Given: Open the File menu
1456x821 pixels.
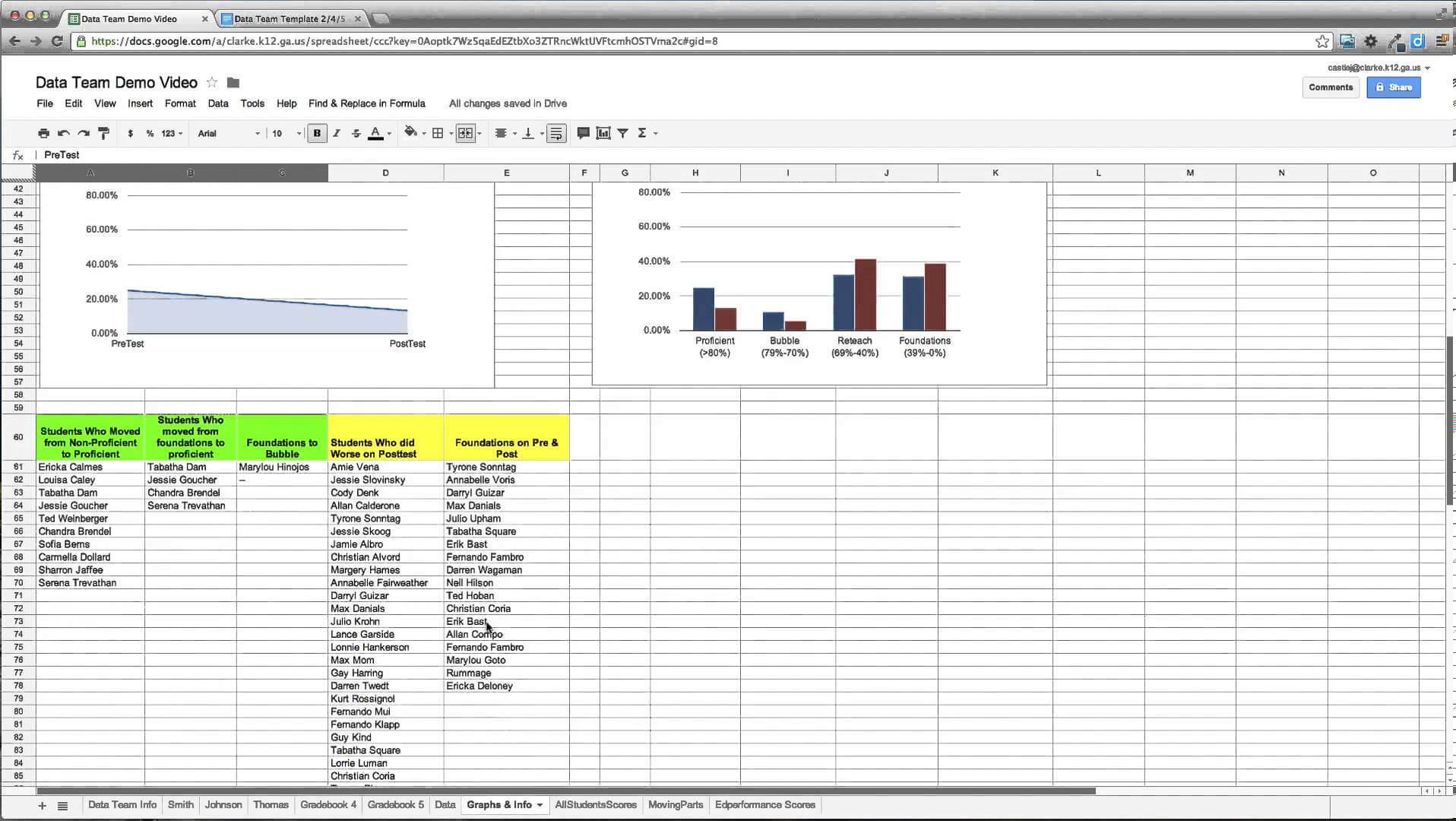Looking at the screenshot, I should pyautogui.click(x=45, y=103).
